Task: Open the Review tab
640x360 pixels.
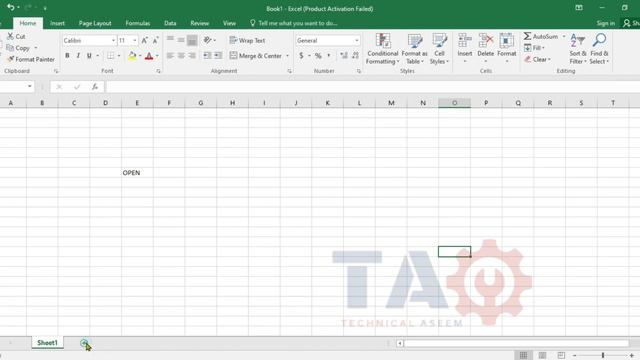Action: click(x=200, y=23)
